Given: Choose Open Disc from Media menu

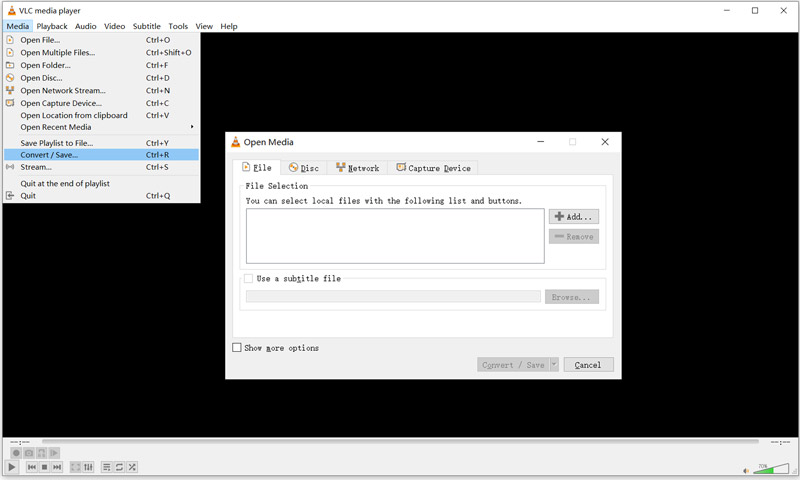Looking at the screenshot, I should 101,78.
